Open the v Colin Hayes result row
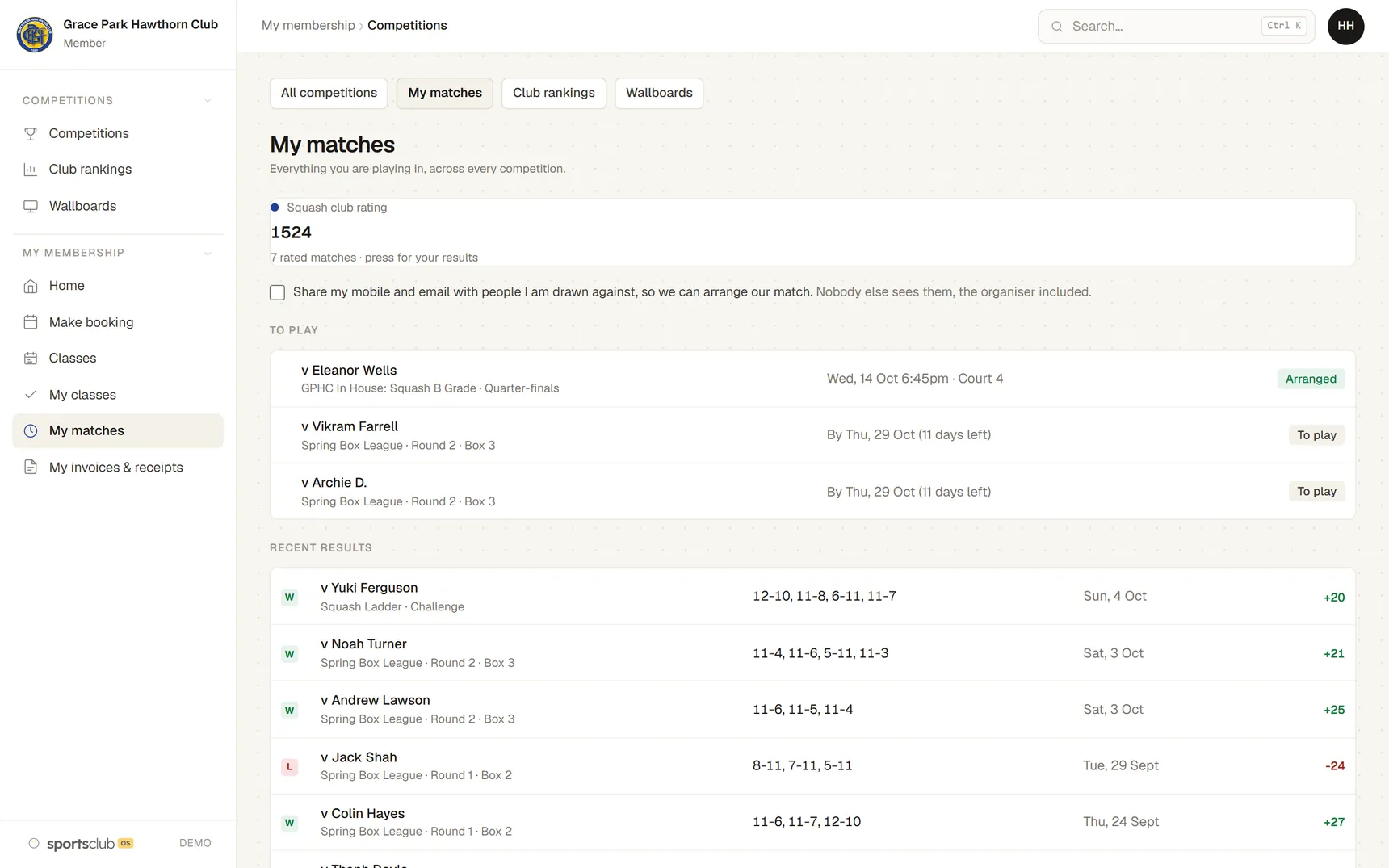This screenshot has height=868, width=1389. click(812, 822)
